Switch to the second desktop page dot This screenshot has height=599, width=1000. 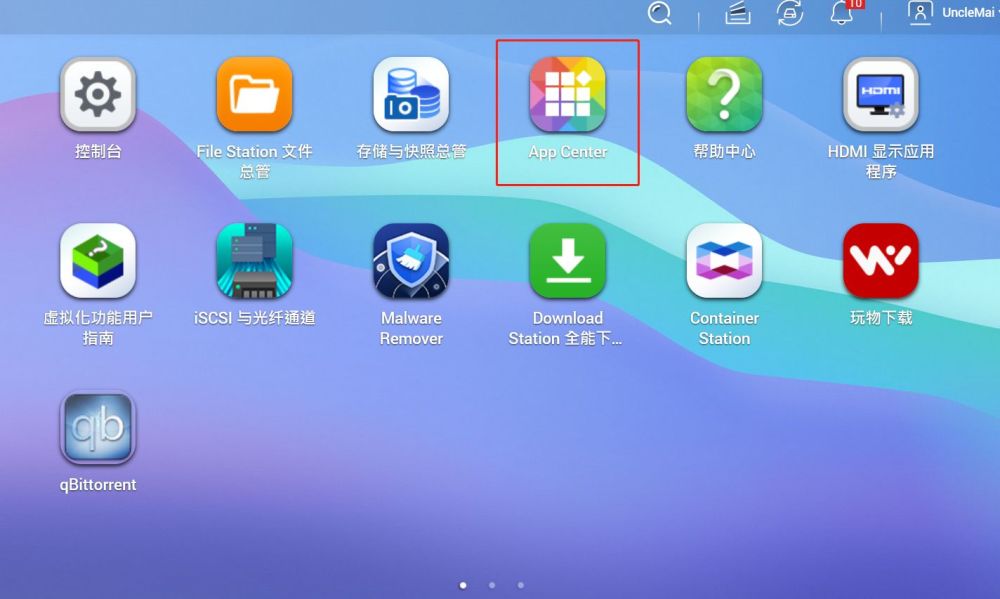(492, 585)
